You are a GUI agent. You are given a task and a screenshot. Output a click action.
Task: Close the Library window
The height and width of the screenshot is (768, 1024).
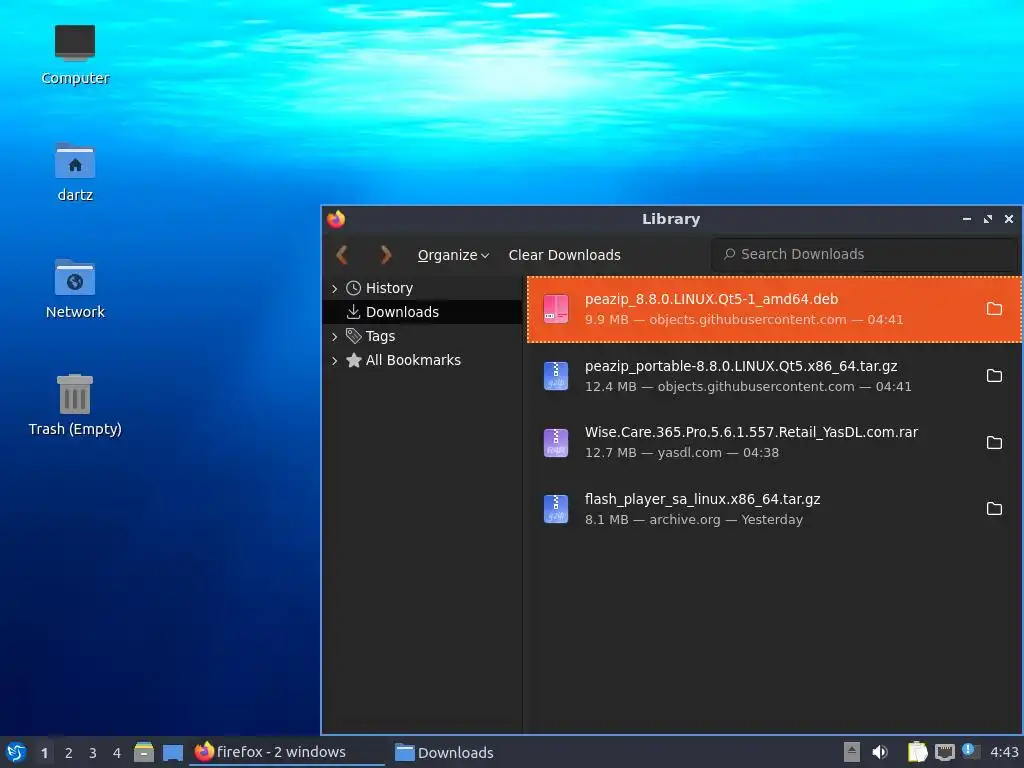tap(1009, 219)
